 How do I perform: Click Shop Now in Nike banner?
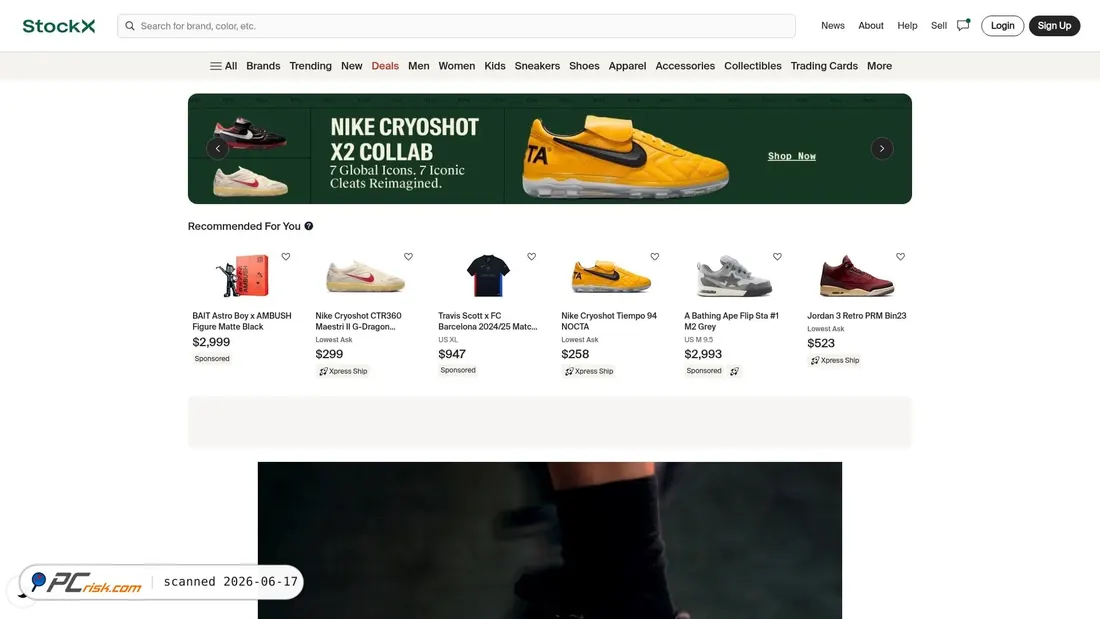791,156
